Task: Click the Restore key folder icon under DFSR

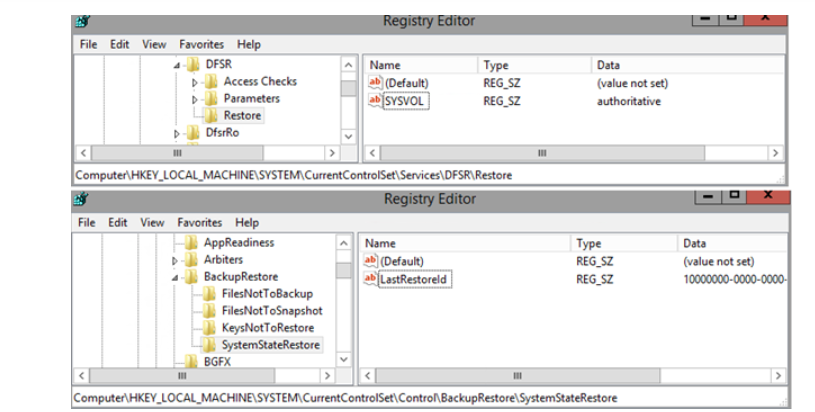Action: click(211, 116)
